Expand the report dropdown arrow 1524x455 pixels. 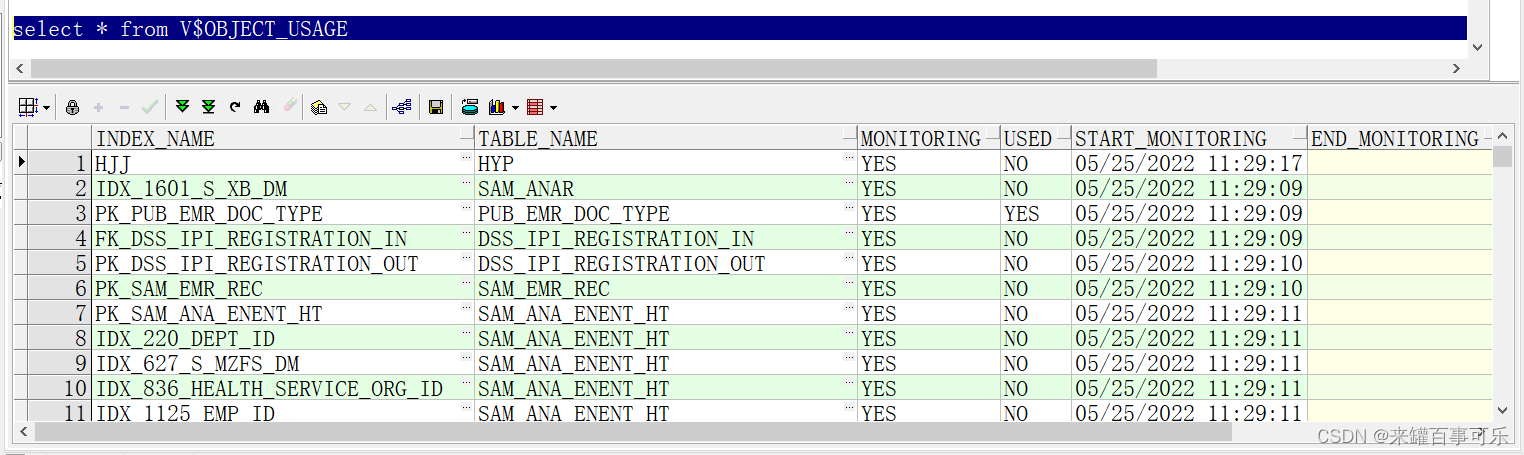[553, 108]
